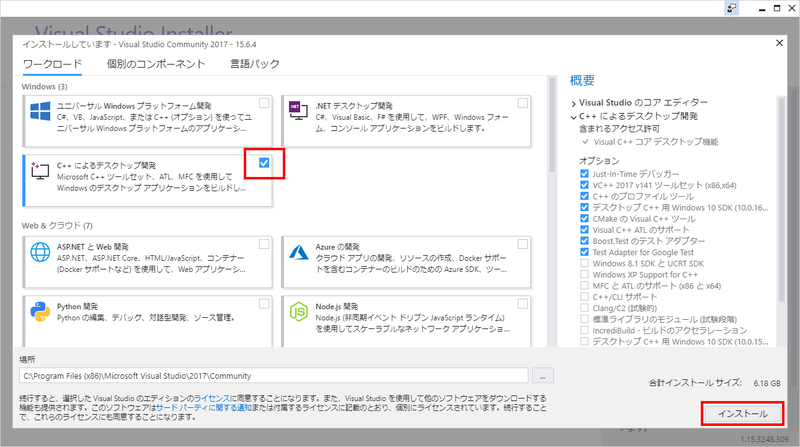
Task: Click the total install size 6.18 GB
Action: tap(767, 383)
